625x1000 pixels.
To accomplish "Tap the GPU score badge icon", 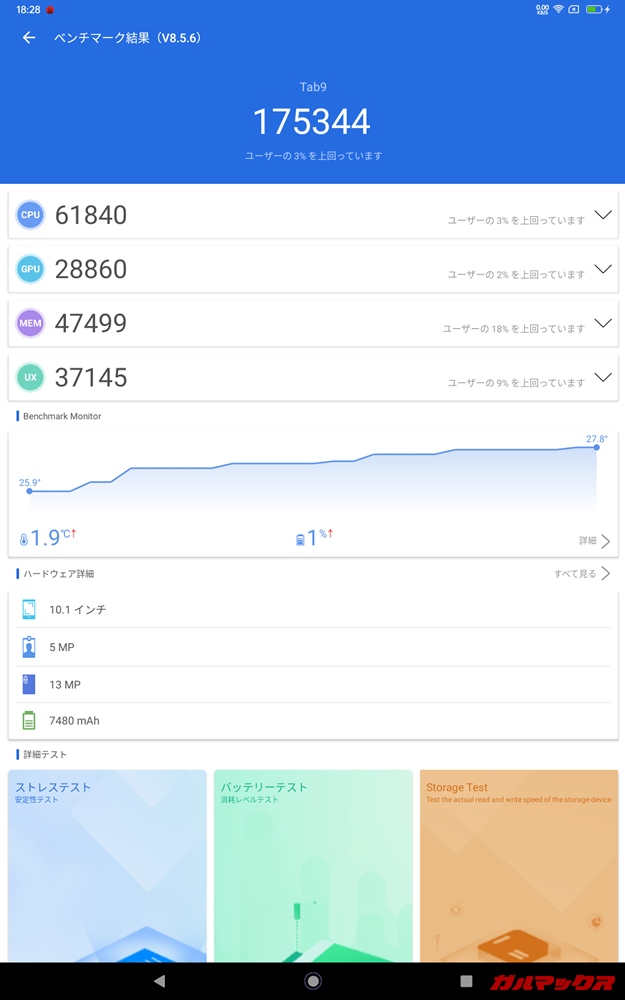I will (30, 268).
